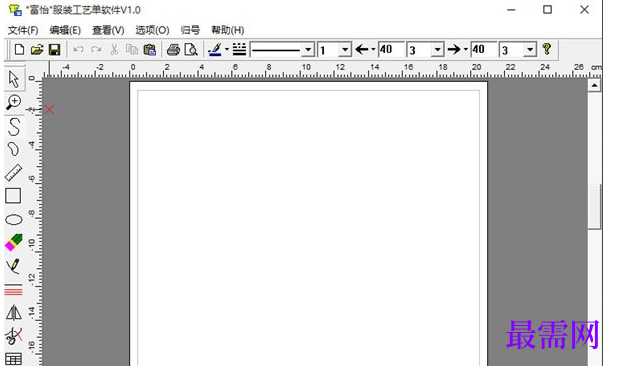Print the document with printer icon
Image resolution: width=618 pixels, height=366 pixels.
[173, 50]
